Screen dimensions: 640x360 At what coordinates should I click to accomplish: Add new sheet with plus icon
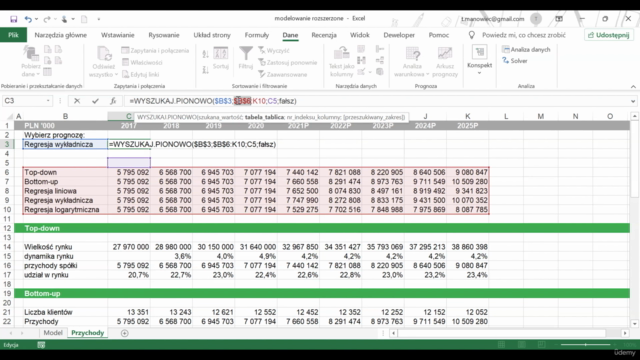point(124,333)
